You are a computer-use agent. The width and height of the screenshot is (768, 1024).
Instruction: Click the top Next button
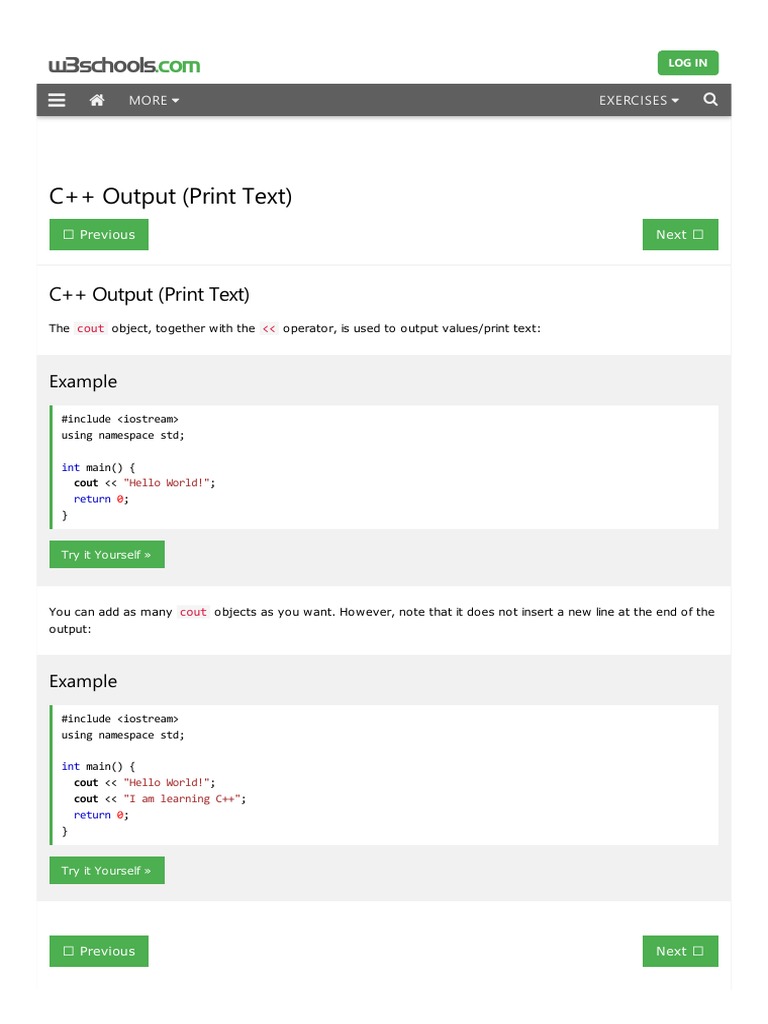[680, 235]
